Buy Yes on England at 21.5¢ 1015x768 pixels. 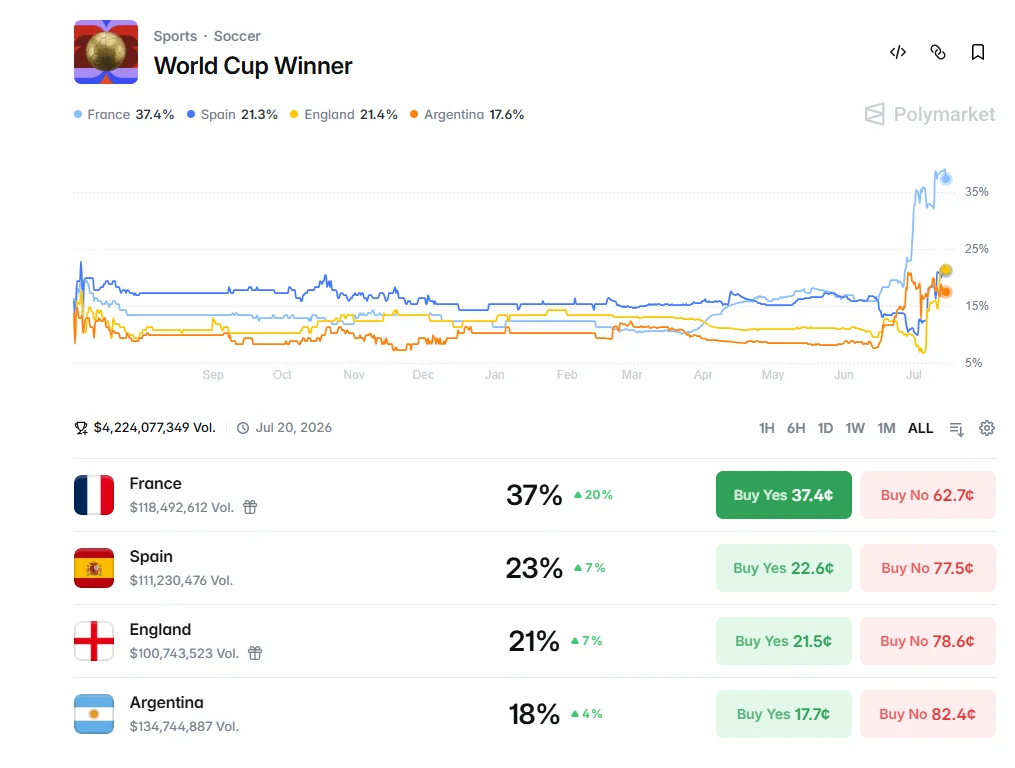pos(783,641)
